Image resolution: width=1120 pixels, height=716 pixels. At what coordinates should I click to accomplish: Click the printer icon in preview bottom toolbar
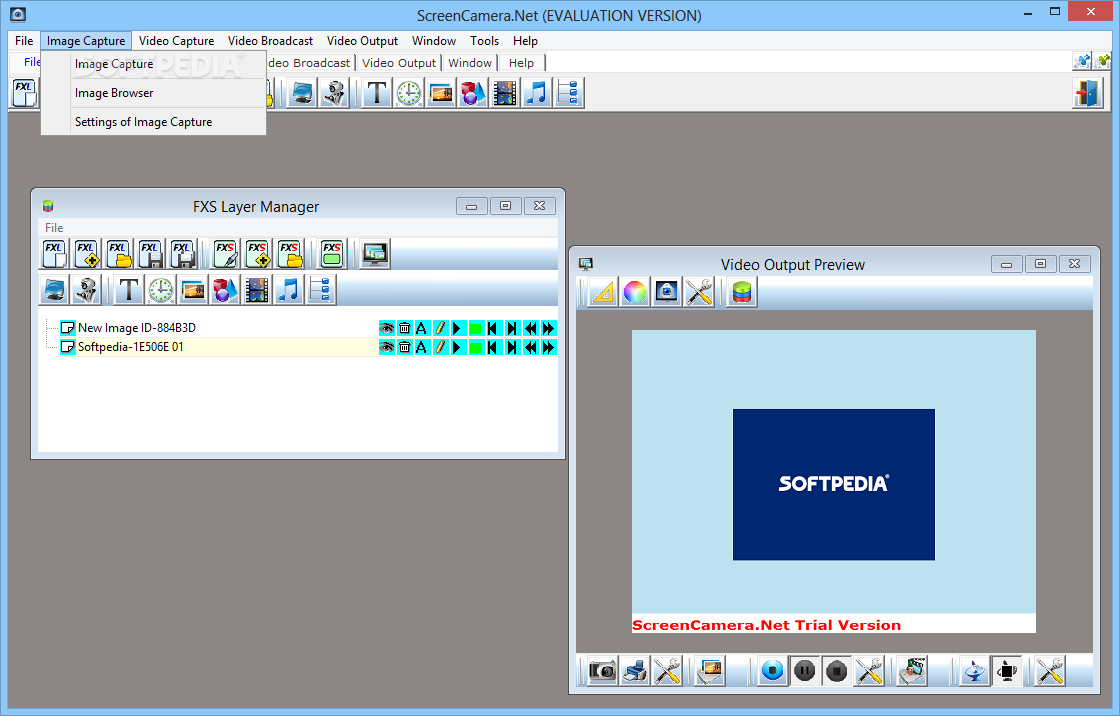pos(635,671)
